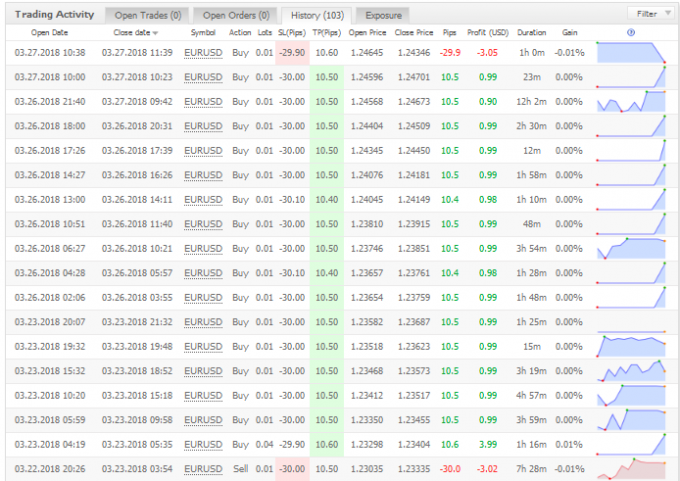Sort by Profit (USD) column header
This screenshot has width=680, height=481.
tap(488, 33)
